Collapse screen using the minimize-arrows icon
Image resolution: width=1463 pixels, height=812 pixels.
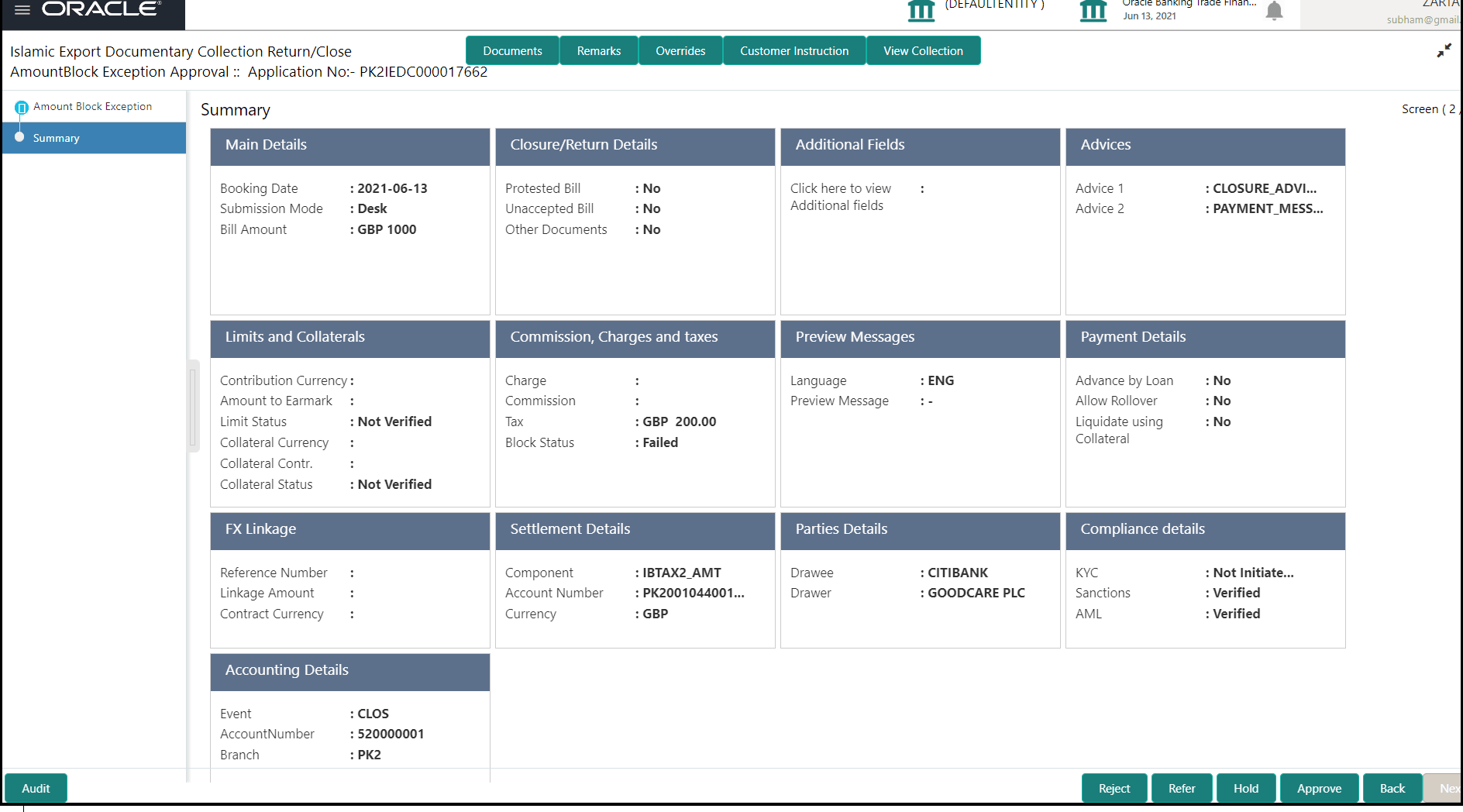(1445, 50)
